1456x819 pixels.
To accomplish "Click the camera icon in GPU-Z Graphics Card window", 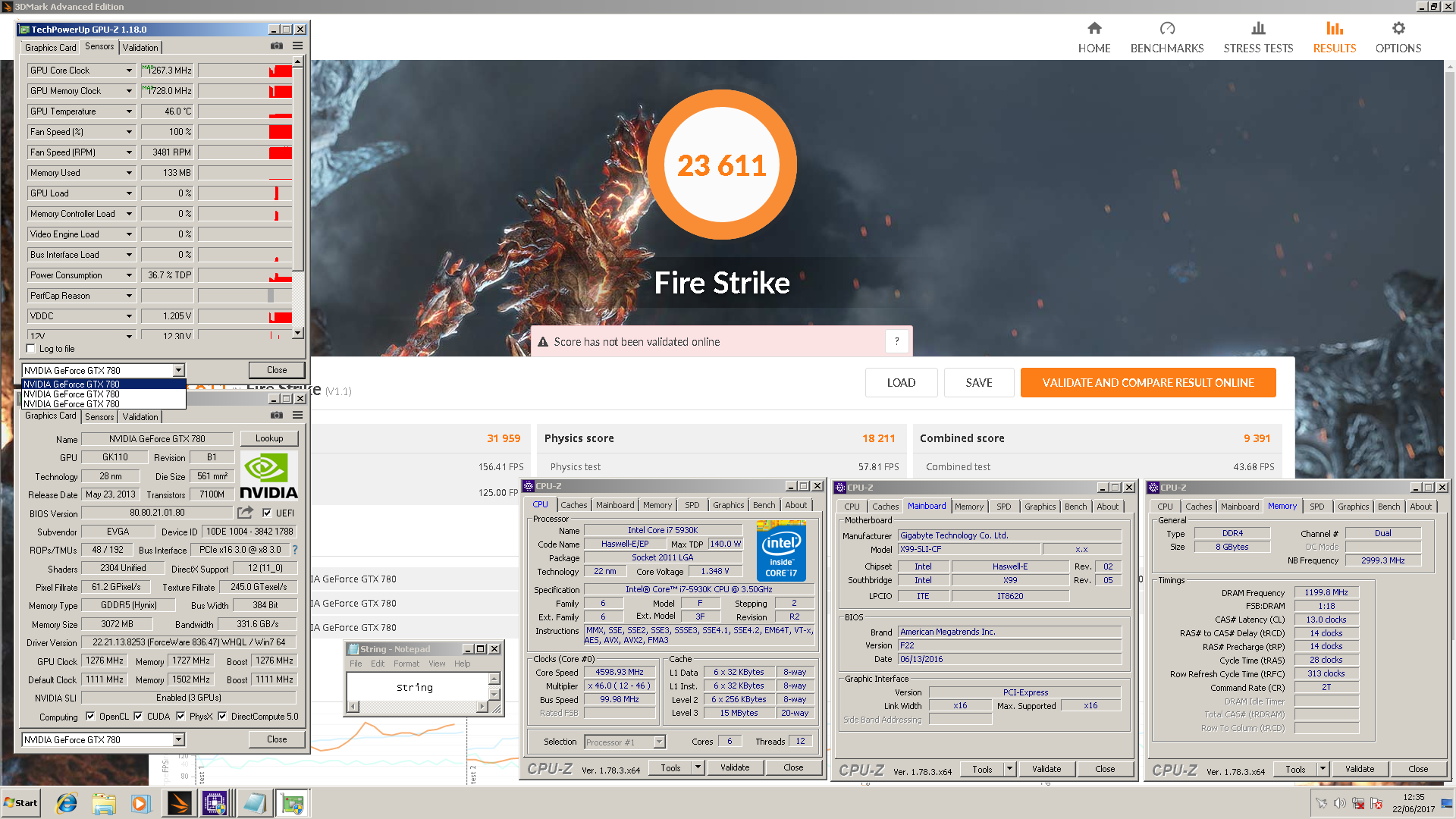I will coord(277,415).
